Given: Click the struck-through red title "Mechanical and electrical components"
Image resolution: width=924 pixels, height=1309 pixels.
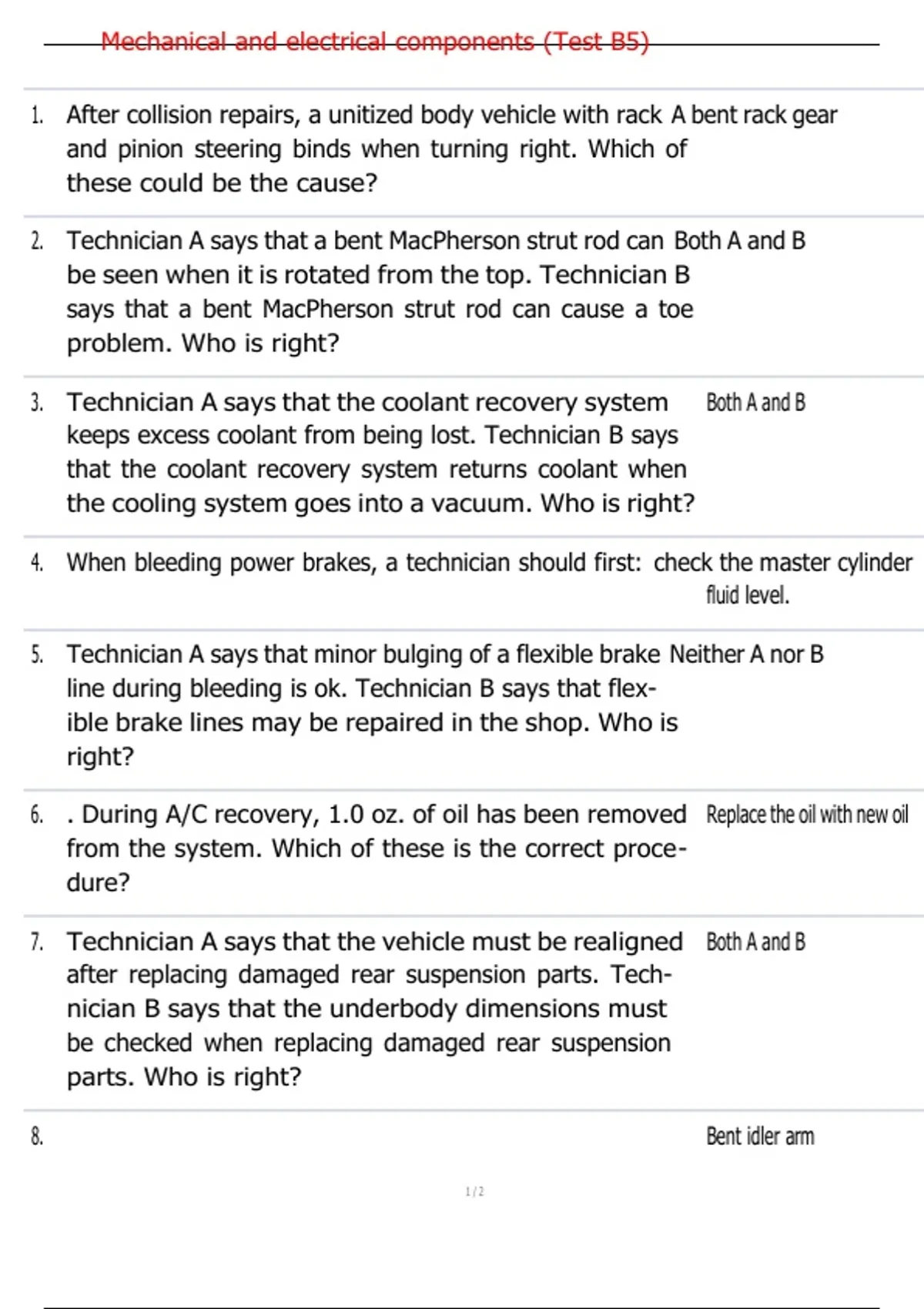Looking at the screenshot, I should point(375,42).
